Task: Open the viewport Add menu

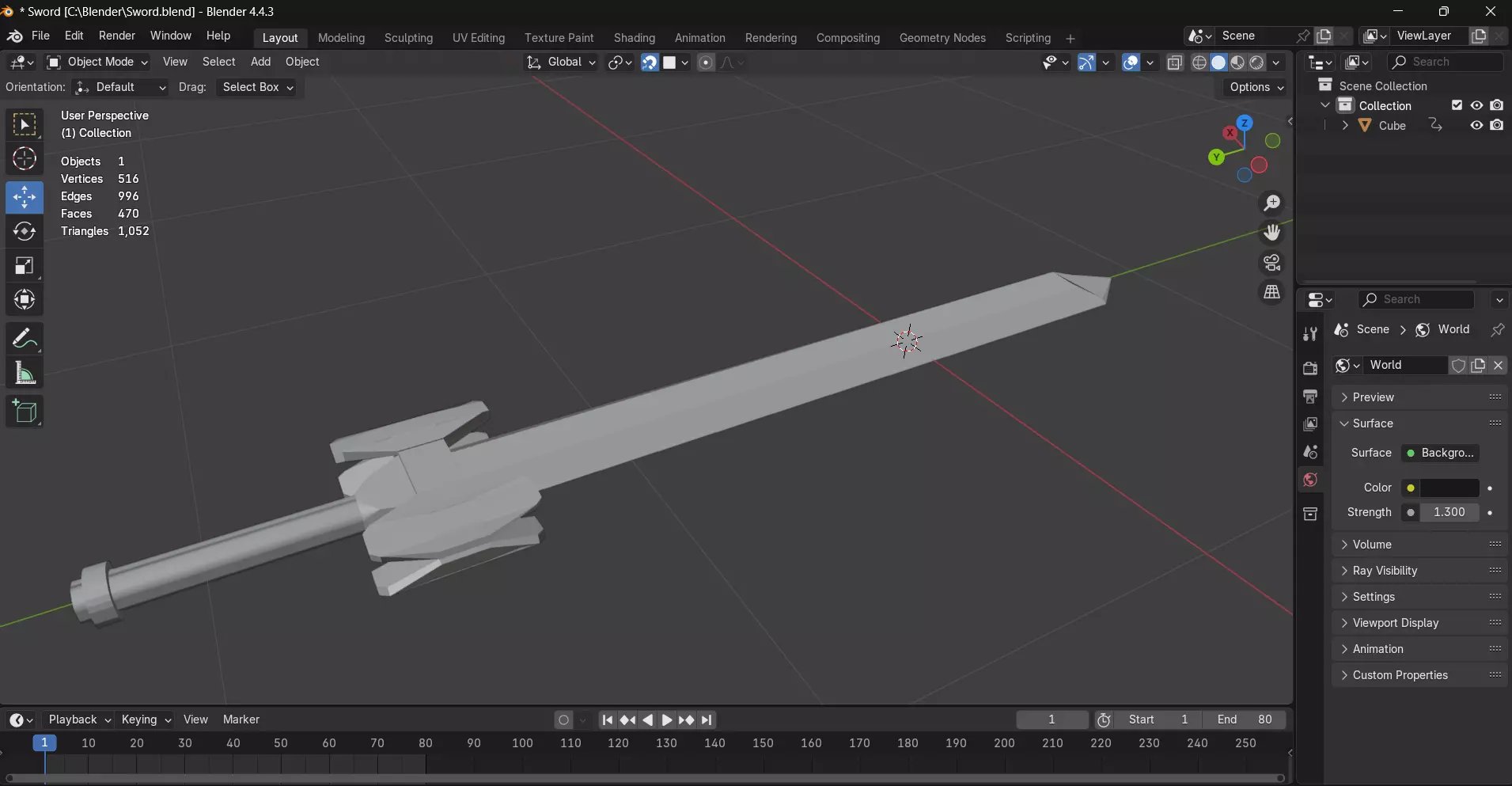Action: 260,62
